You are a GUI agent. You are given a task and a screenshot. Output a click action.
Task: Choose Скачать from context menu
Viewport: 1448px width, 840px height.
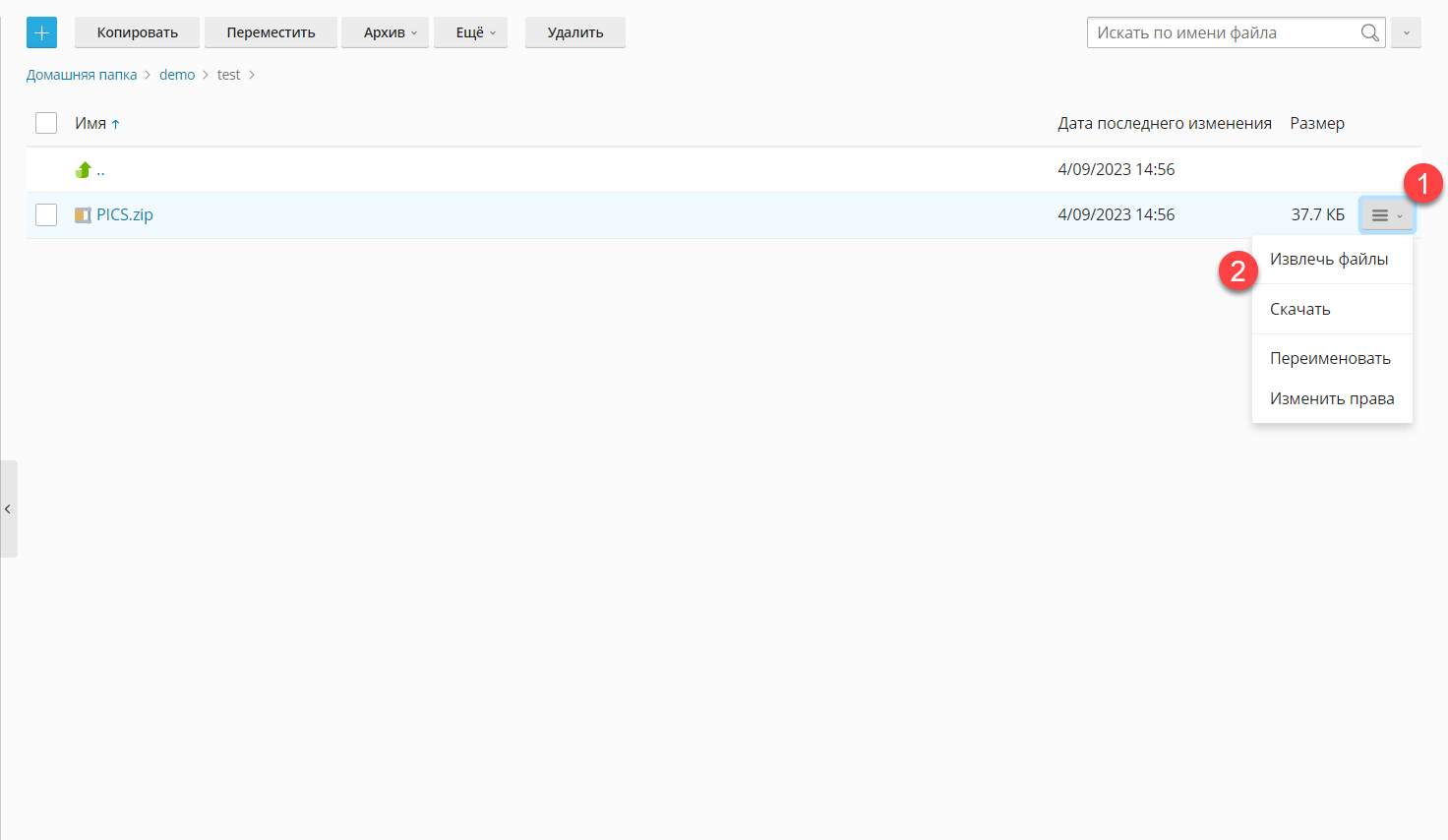tap(1299, 309)
